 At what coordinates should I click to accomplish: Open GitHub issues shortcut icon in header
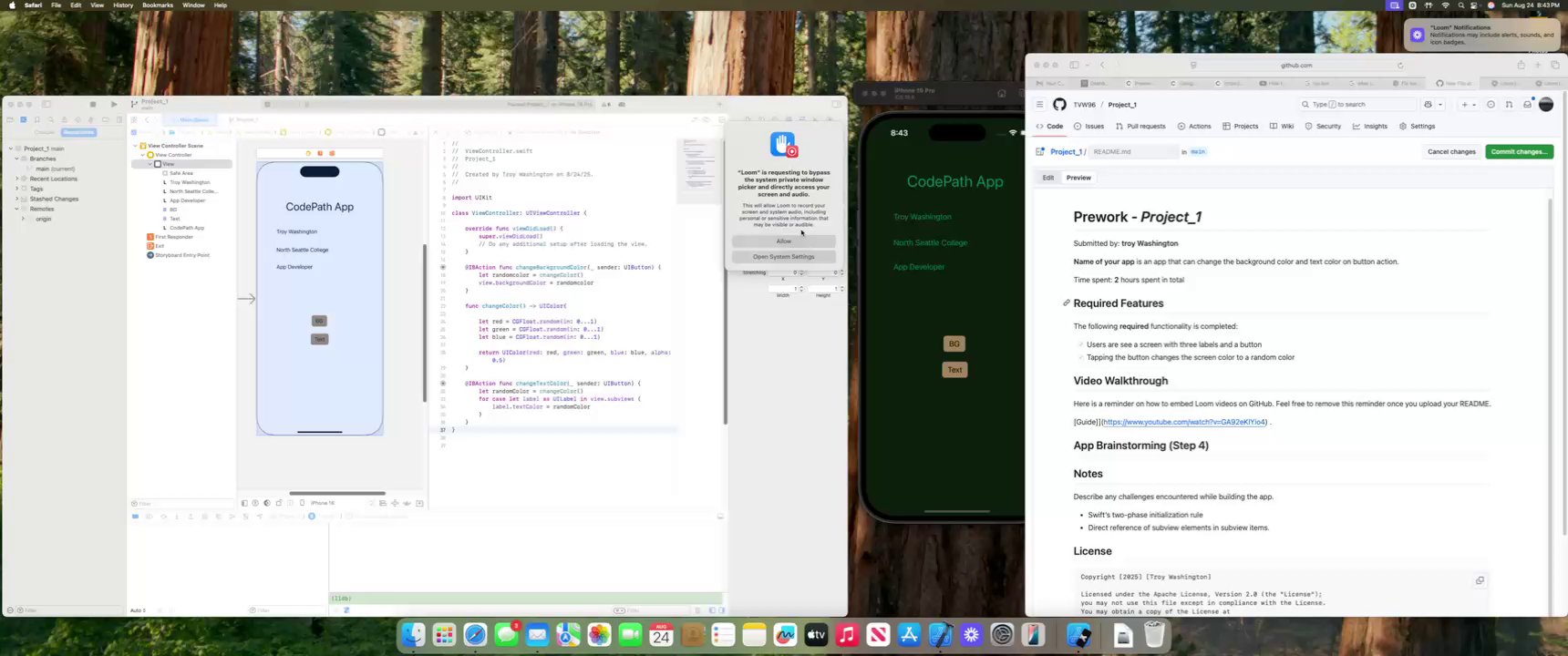[1491, 105]
